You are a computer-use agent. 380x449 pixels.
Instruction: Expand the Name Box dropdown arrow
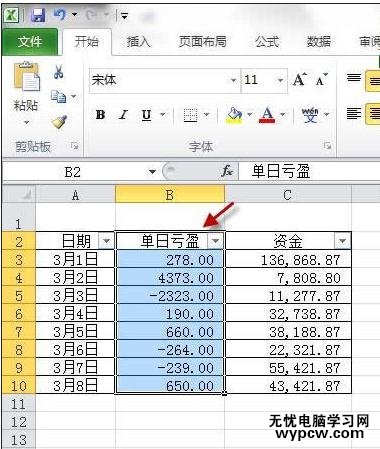tap(152, 172)
